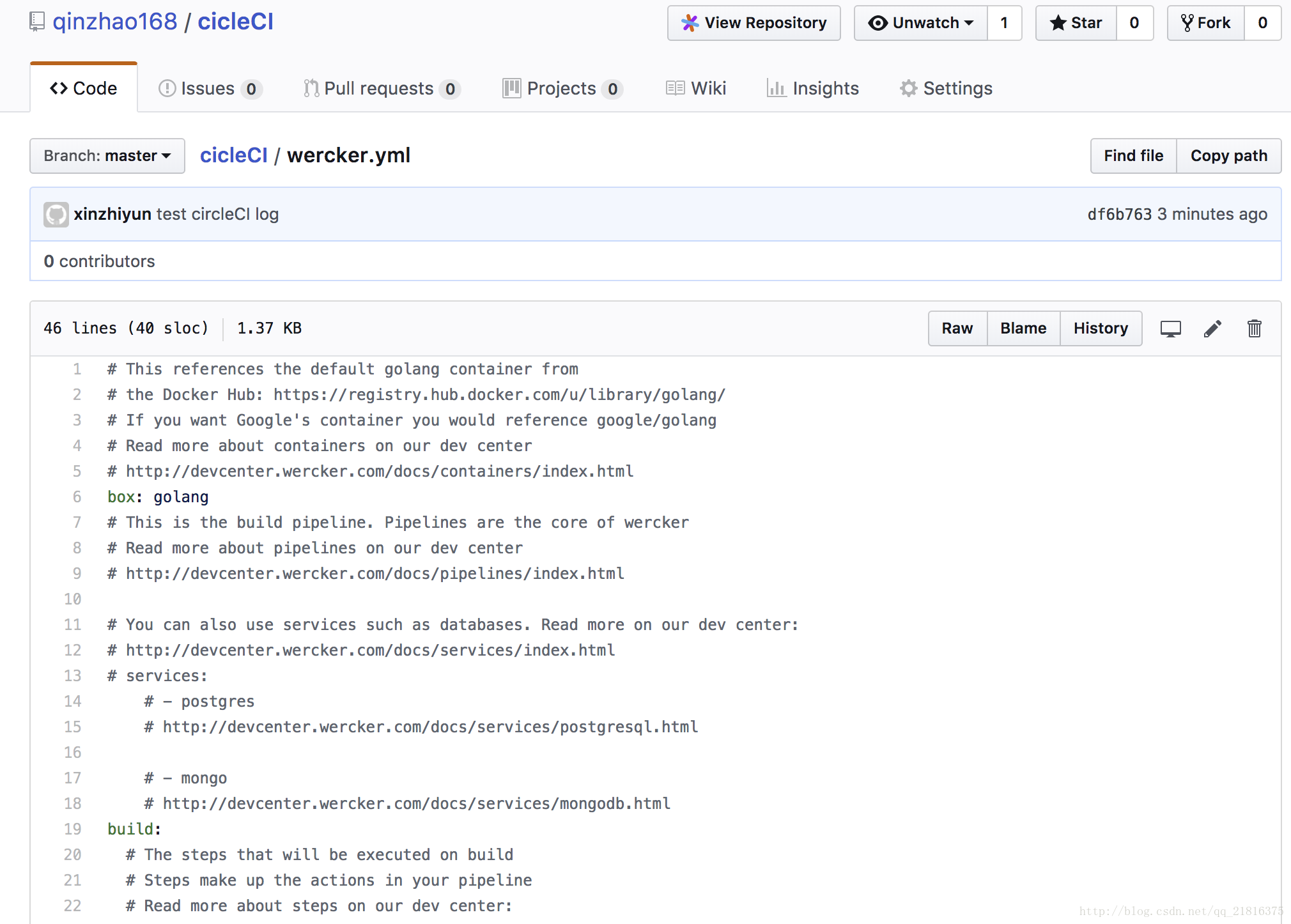Click line number 19
1291x924 pixels.
coord(73,829)
